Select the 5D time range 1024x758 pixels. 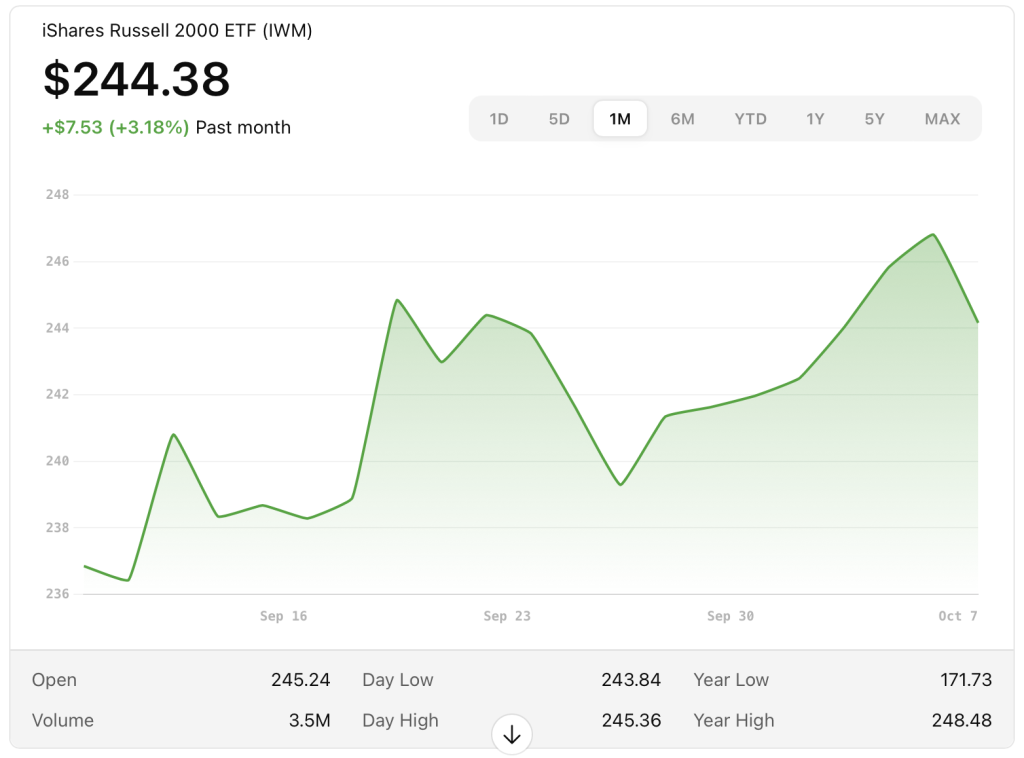click(x=559, y=119)
